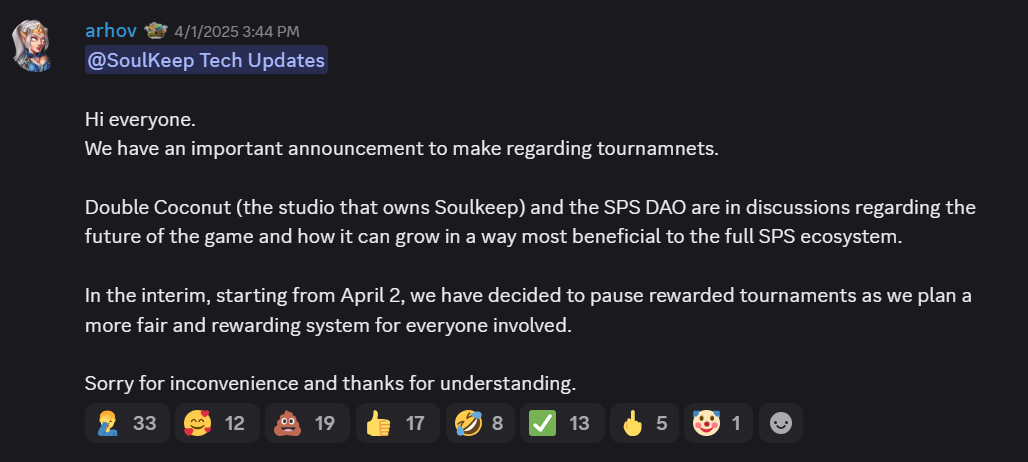Click the clown face emoji reaction
This screenshot has height=462, width=1028.
coord(718,423)
